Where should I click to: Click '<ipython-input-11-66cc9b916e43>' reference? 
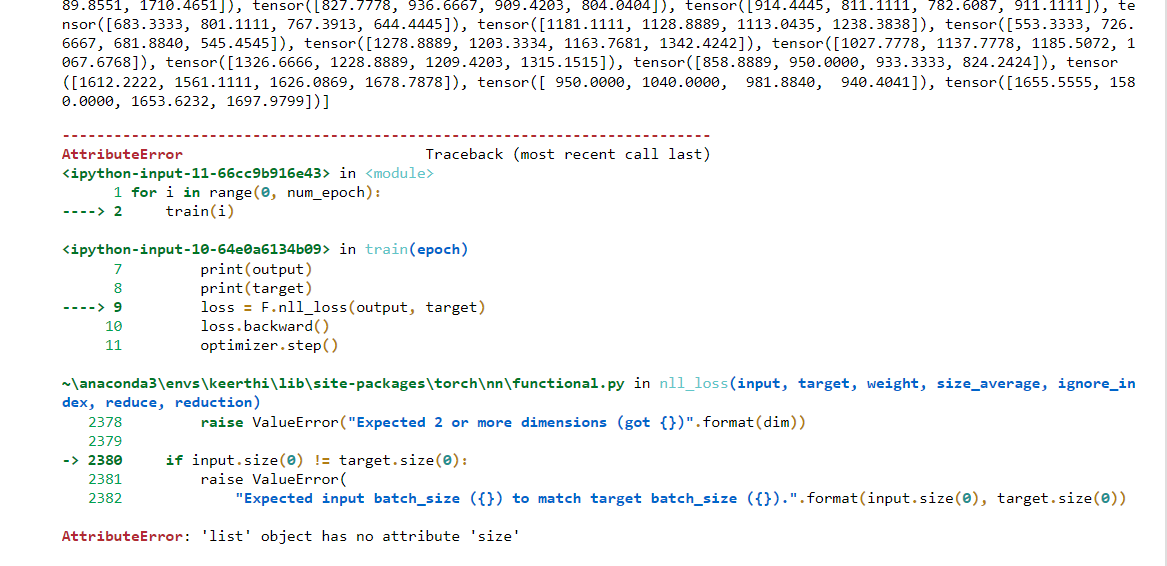coord(196,174)
